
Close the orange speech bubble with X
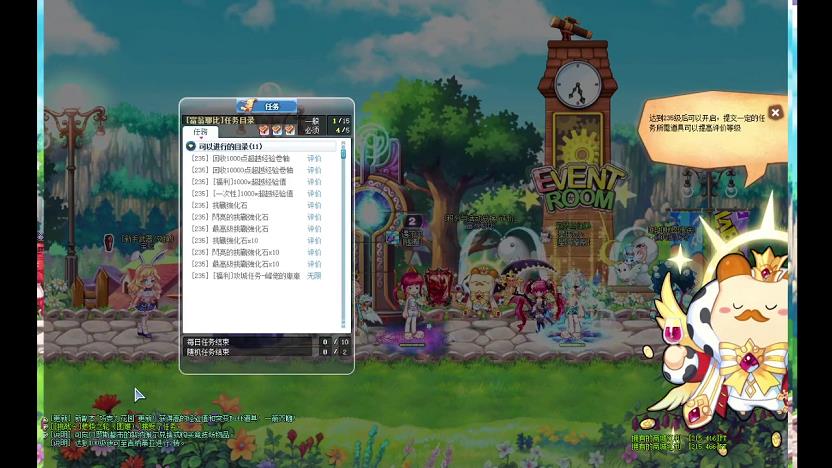[x=775, y=112]
